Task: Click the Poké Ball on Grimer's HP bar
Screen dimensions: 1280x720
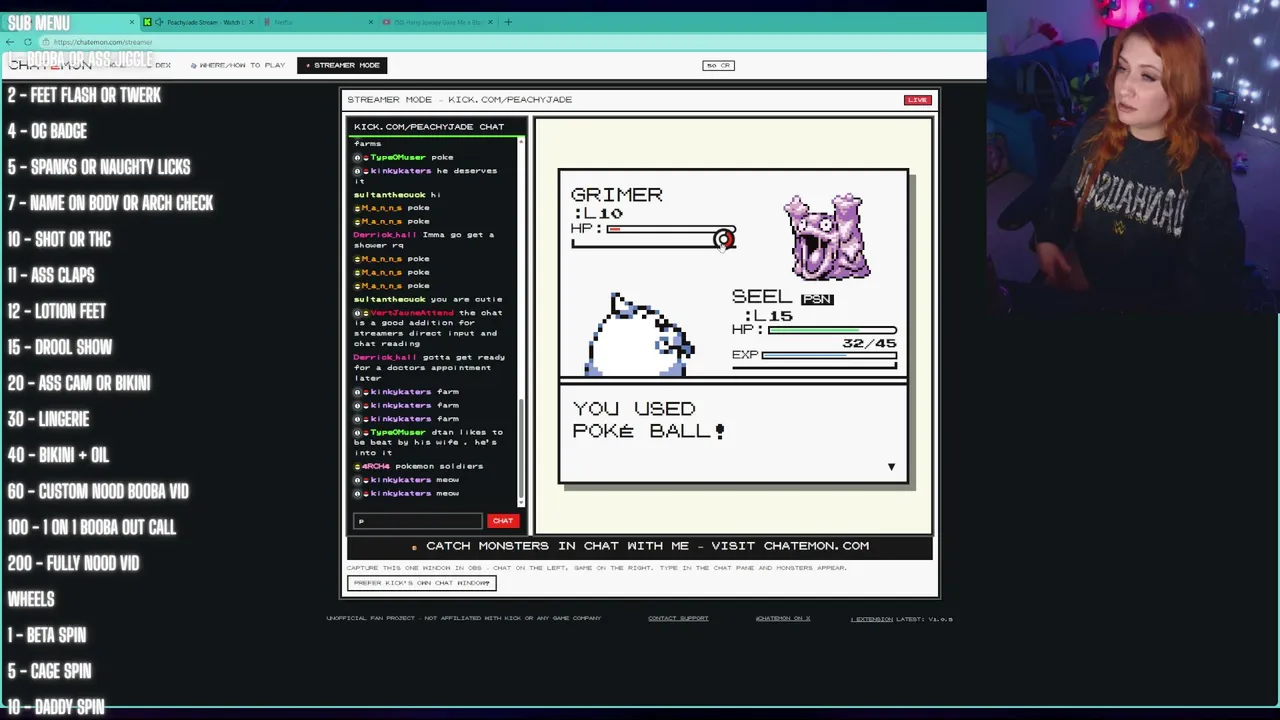Action: point(724,238)
